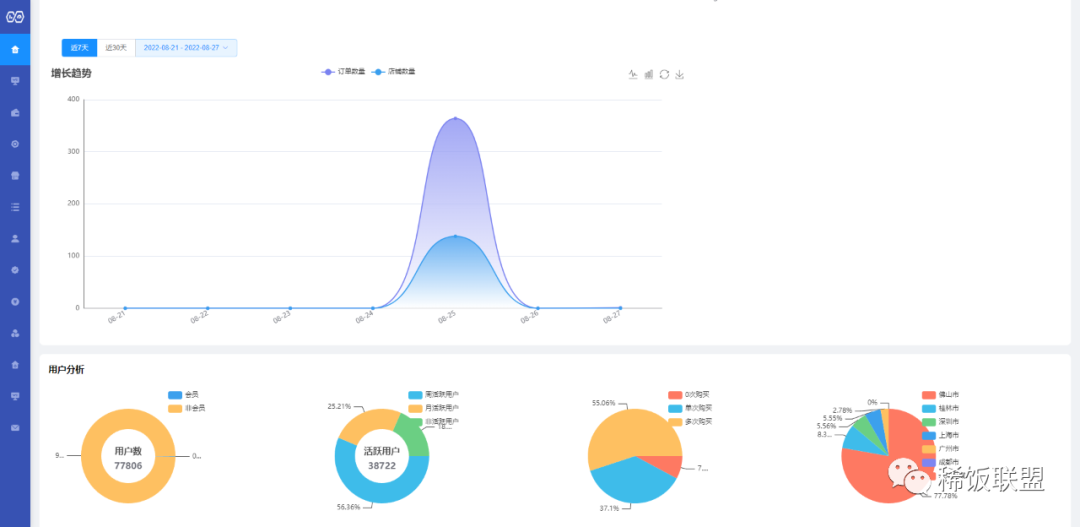The image size is (1080, 527).
Task: Open the list menu sidebar icon
Action: point(15,207)
